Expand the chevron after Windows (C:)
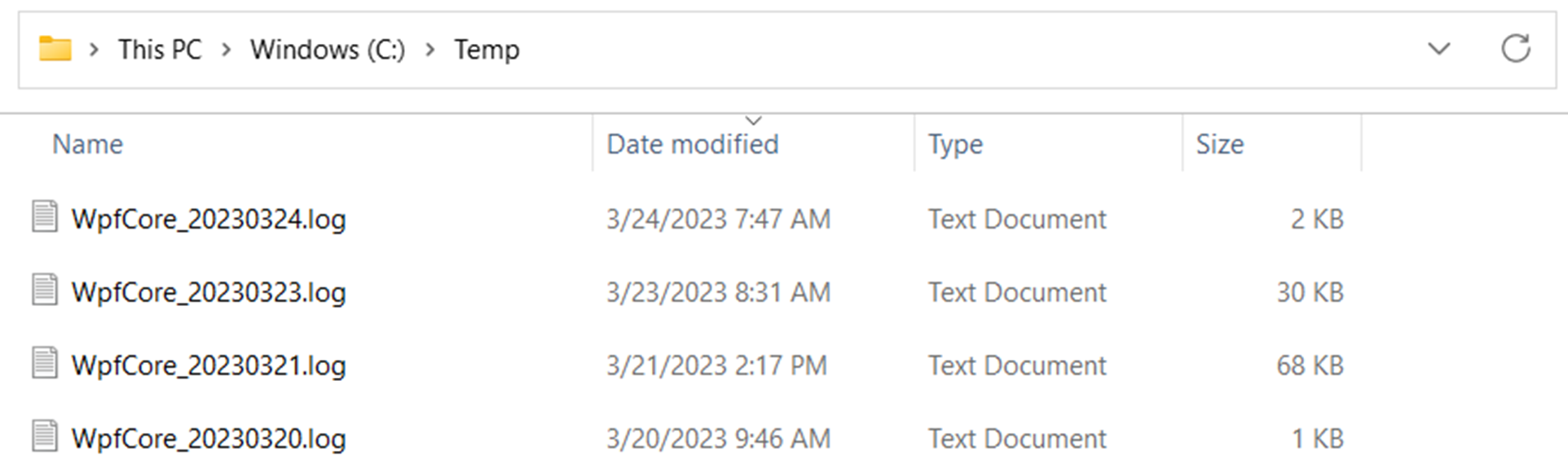 [429, 50]
